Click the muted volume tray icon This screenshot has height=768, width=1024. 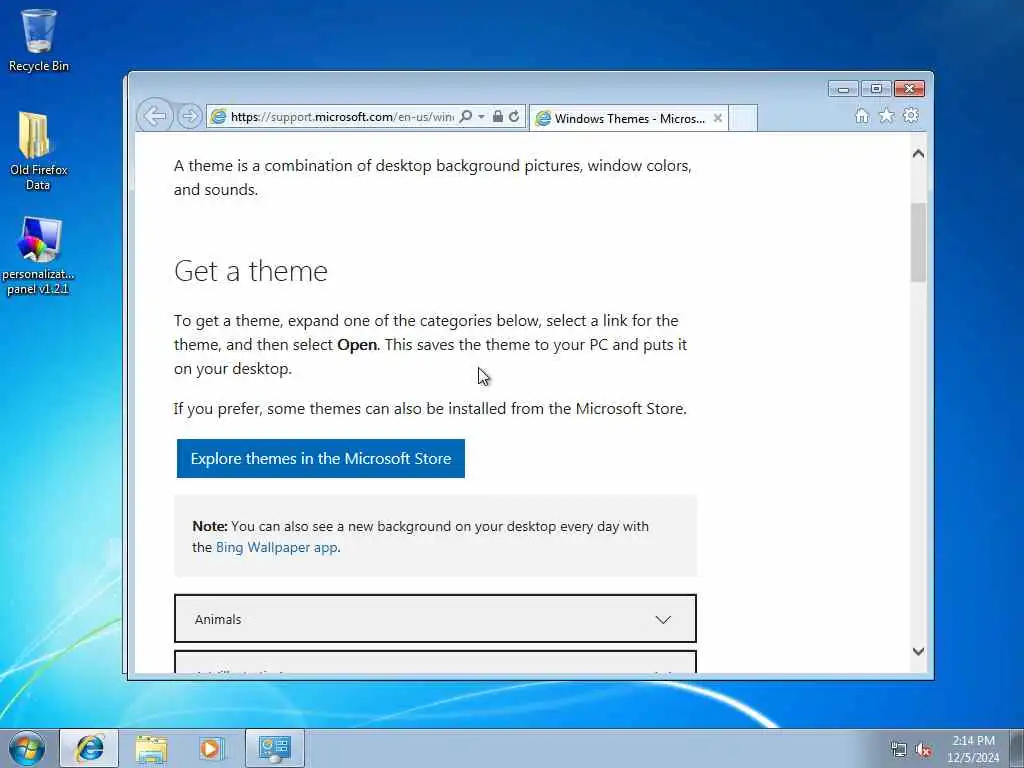[923, 750]
